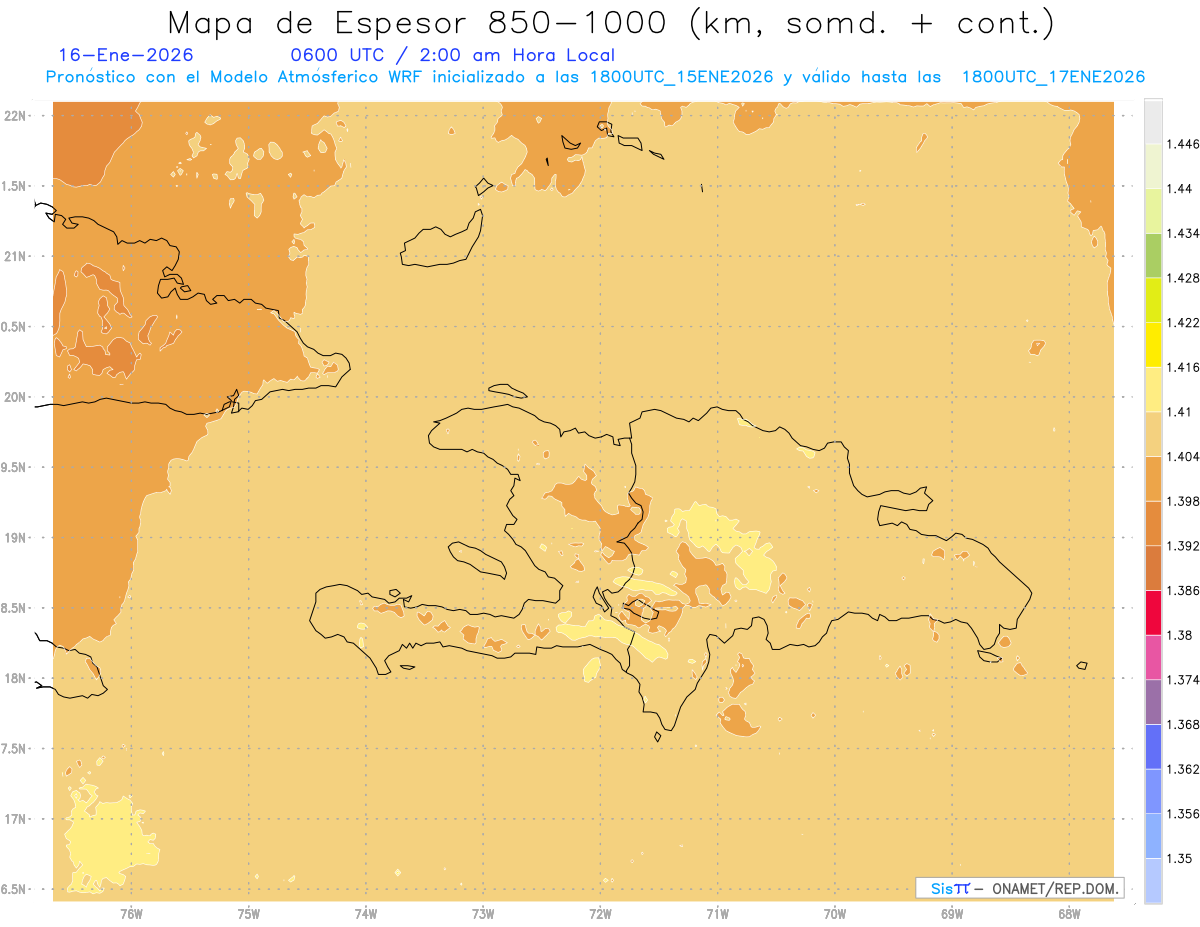Screen dimensions: 1200x927
Task: Click the colorbar value '1.44'
Action: tap(1180, 188)
